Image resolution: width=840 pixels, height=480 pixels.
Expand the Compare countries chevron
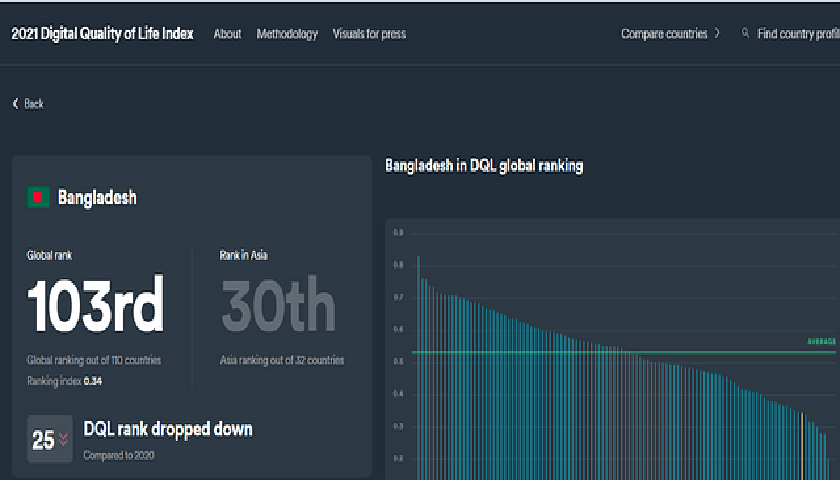[717, 33]
